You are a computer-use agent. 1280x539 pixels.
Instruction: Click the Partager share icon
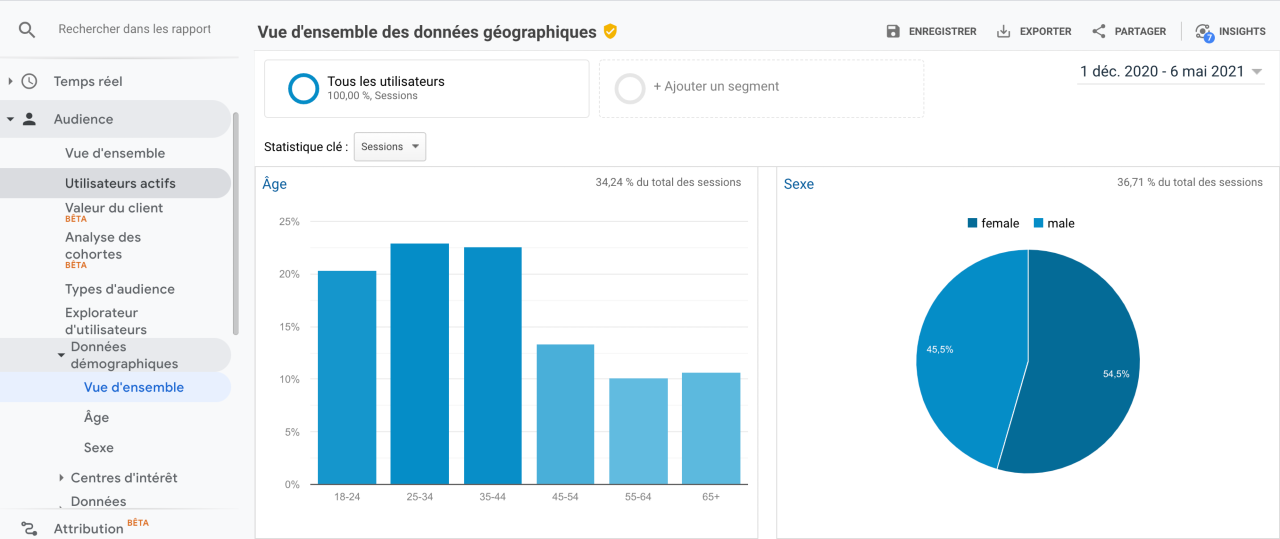coord(1099,31)
